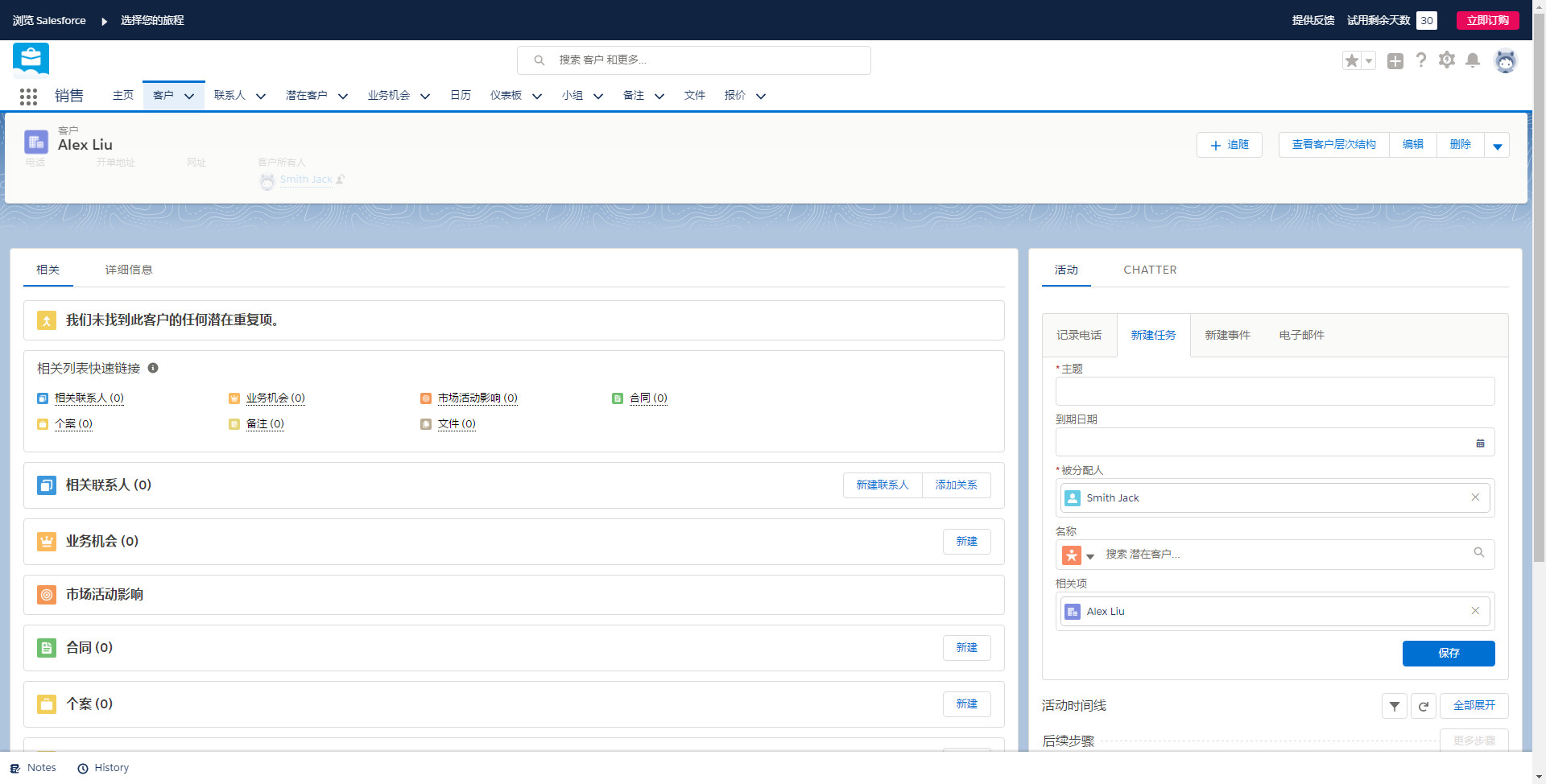The image size is (1546, 784).
Task: Click the global actions plus icon
Action: coord(1395,60)
